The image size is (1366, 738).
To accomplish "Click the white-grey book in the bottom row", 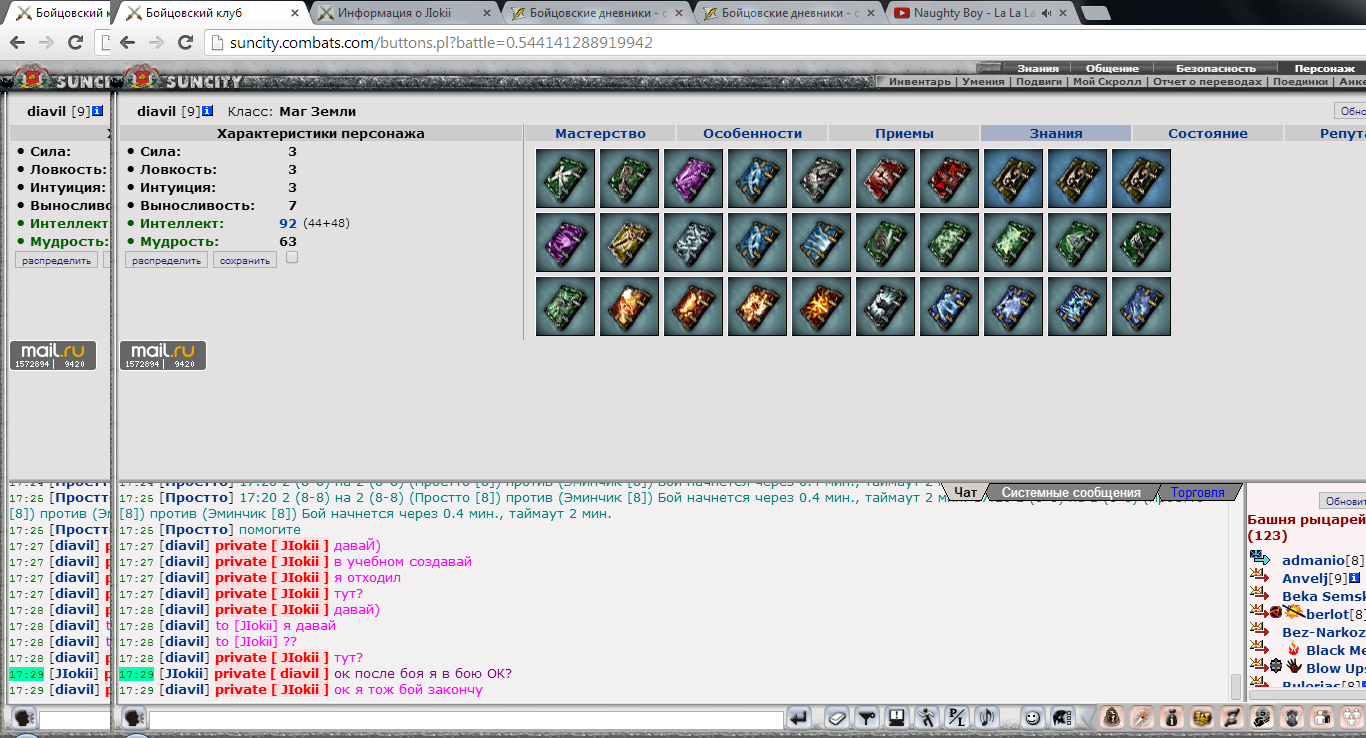I will pyautogui.click(x=885, y=306).
